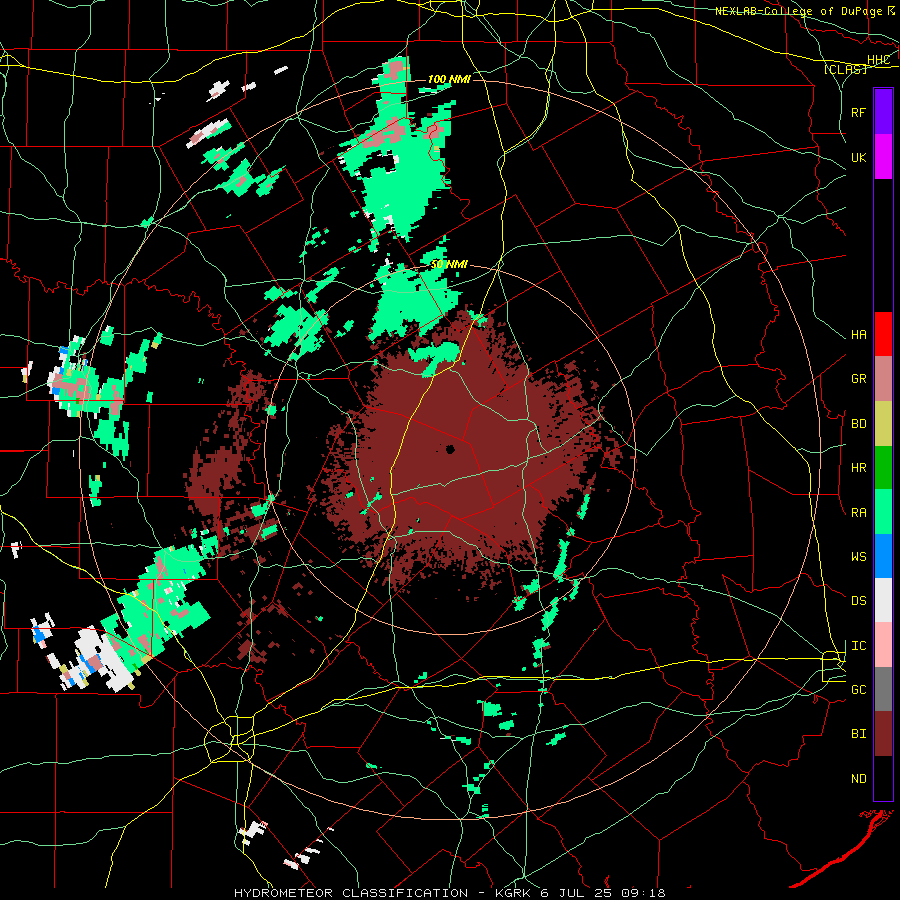Click the UK legend label
The height and width of the screenshot is (900, 900).
pos(858,157)
